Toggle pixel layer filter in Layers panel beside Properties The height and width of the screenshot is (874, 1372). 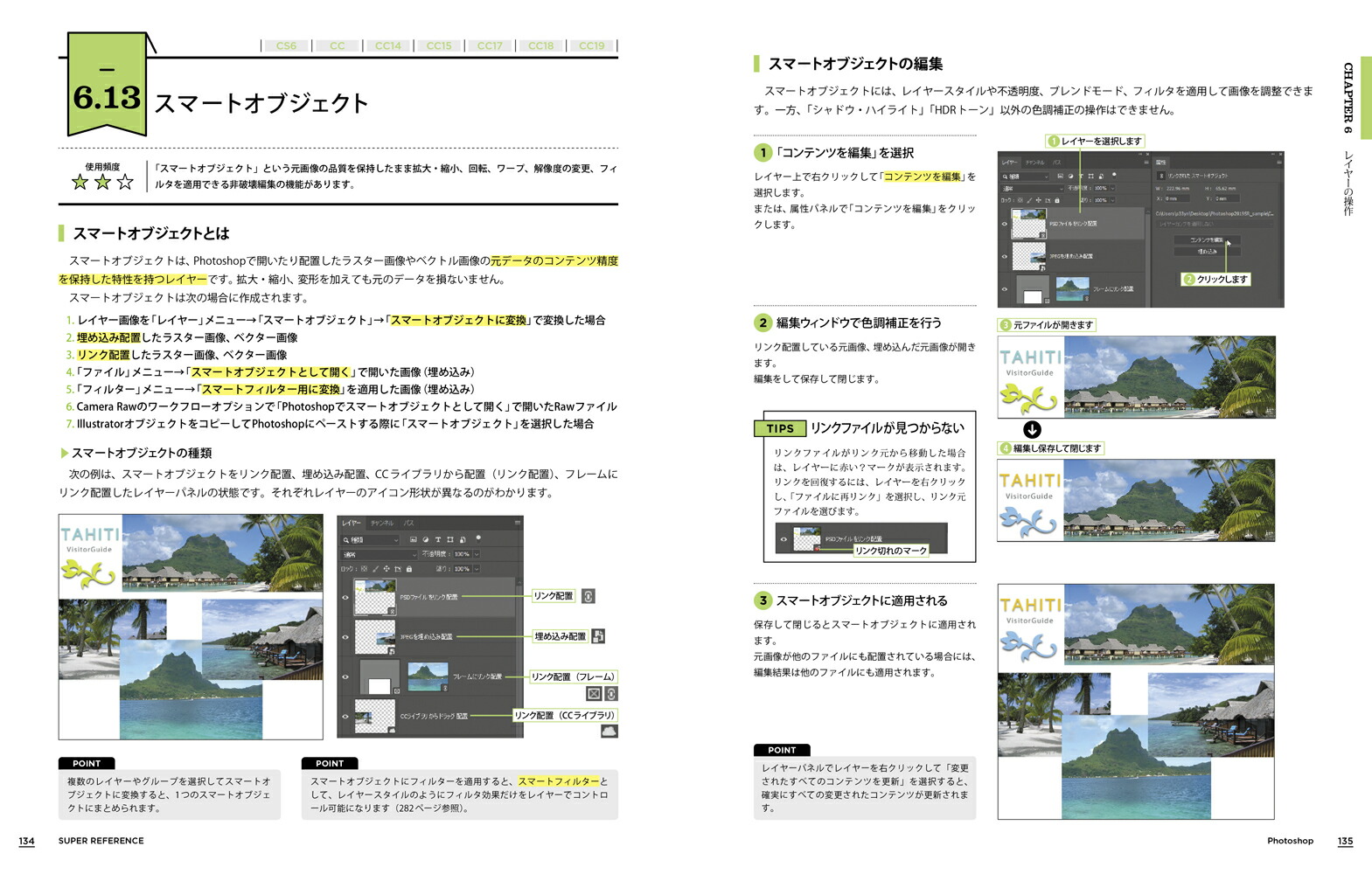coord(1061,176)
